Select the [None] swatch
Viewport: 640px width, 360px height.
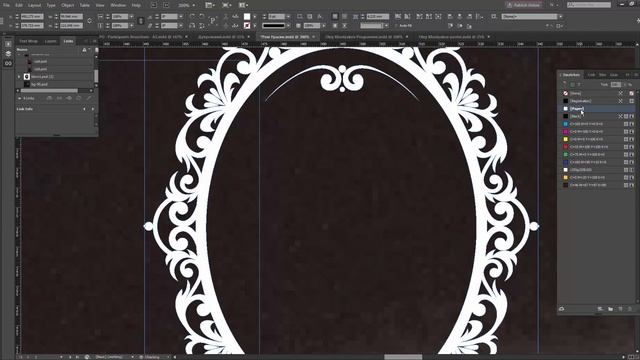(597, 93)
